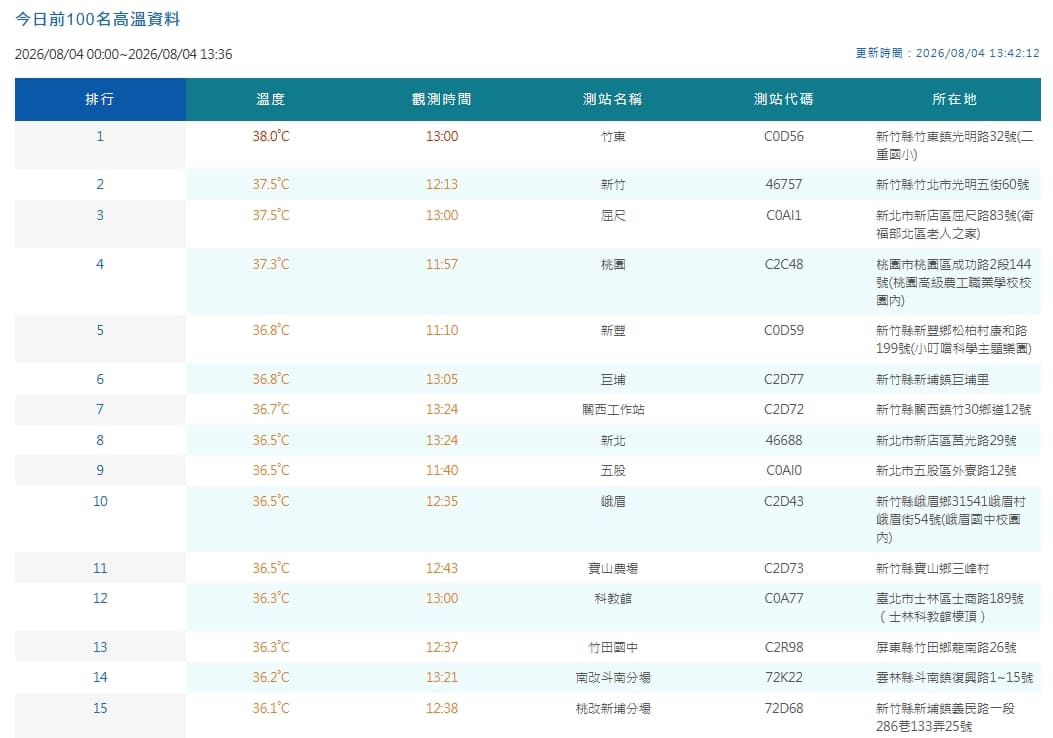The width and height of the screenshot is (1053, 738).
Task: Click the 觀測時間 column header
Action: (442, 99)
